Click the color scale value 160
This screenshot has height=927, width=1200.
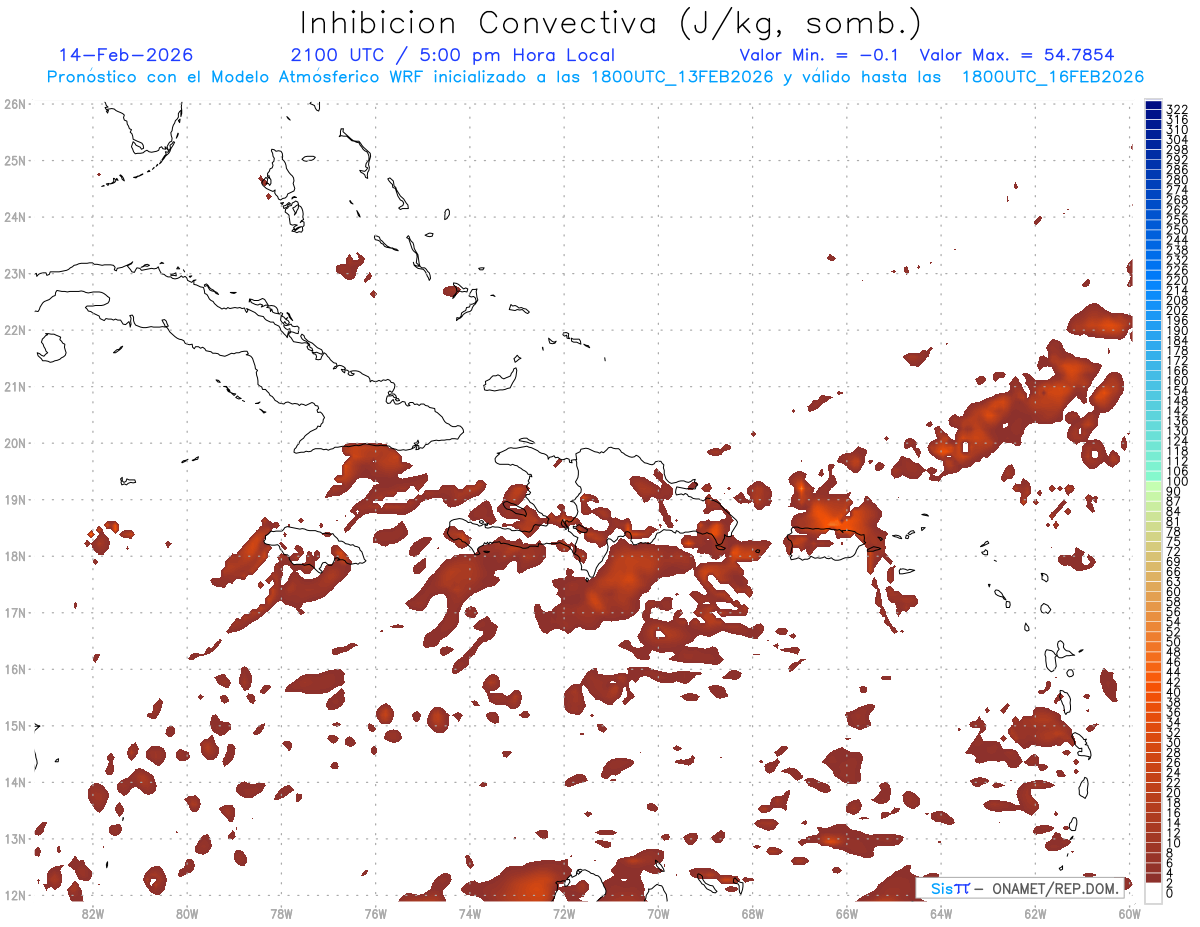pyautogui.click(x=1177, y=381)
